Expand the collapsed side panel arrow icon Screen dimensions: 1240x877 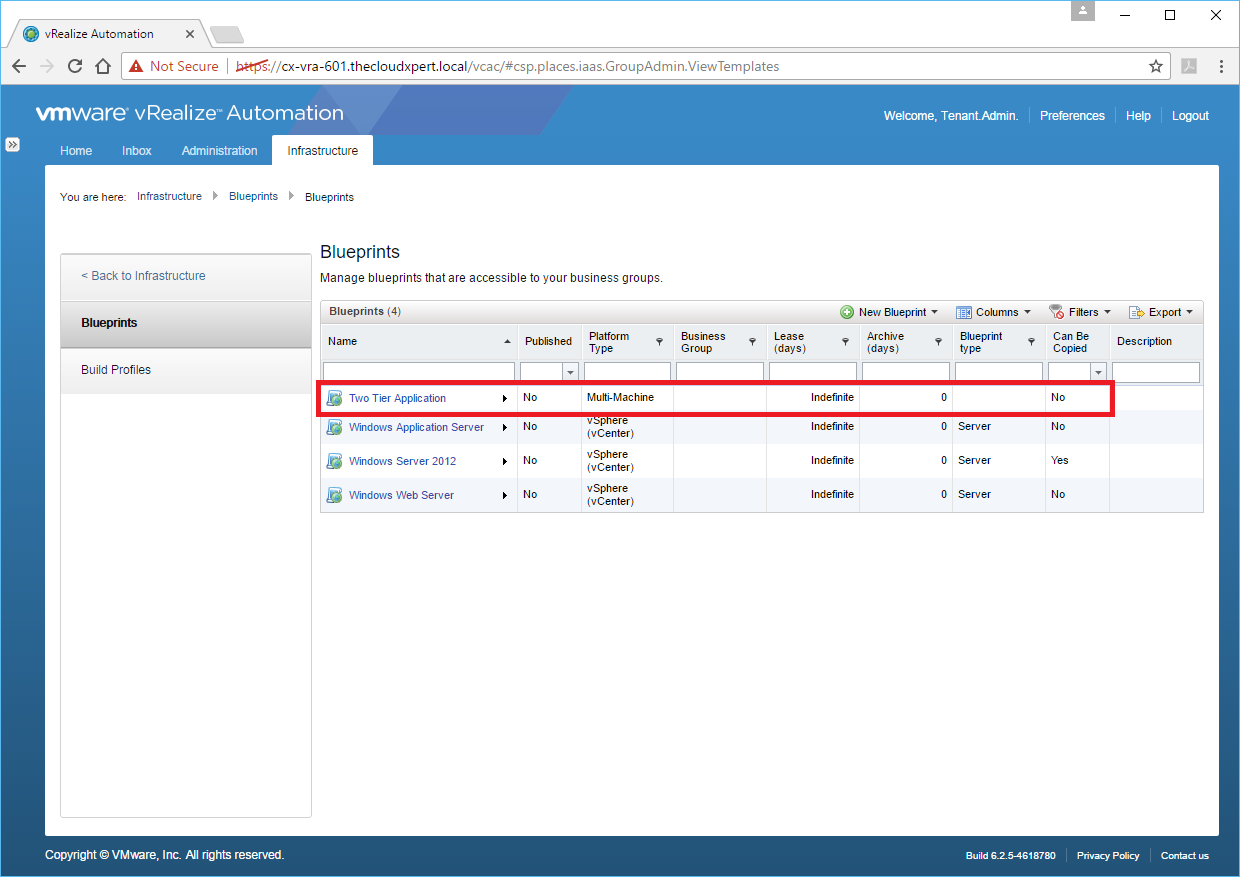[x=12, y=144]
